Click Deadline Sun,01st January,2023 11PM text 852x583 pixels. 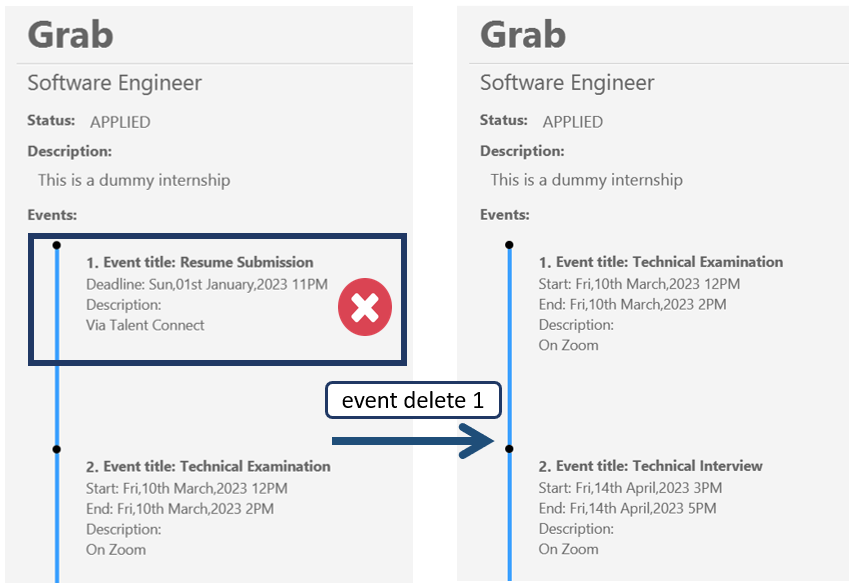[207, 284]
